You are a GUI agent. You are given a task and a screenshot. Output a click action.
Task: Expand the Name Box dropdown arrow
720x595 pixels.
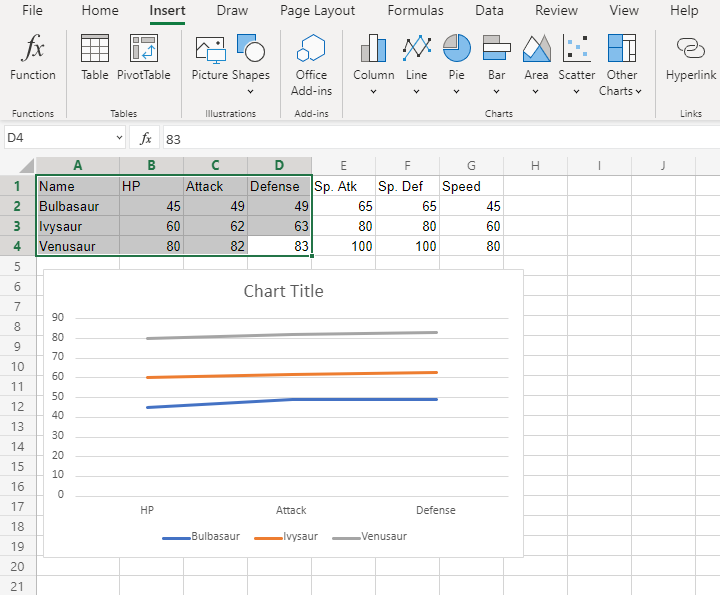(x=119, y=138)
